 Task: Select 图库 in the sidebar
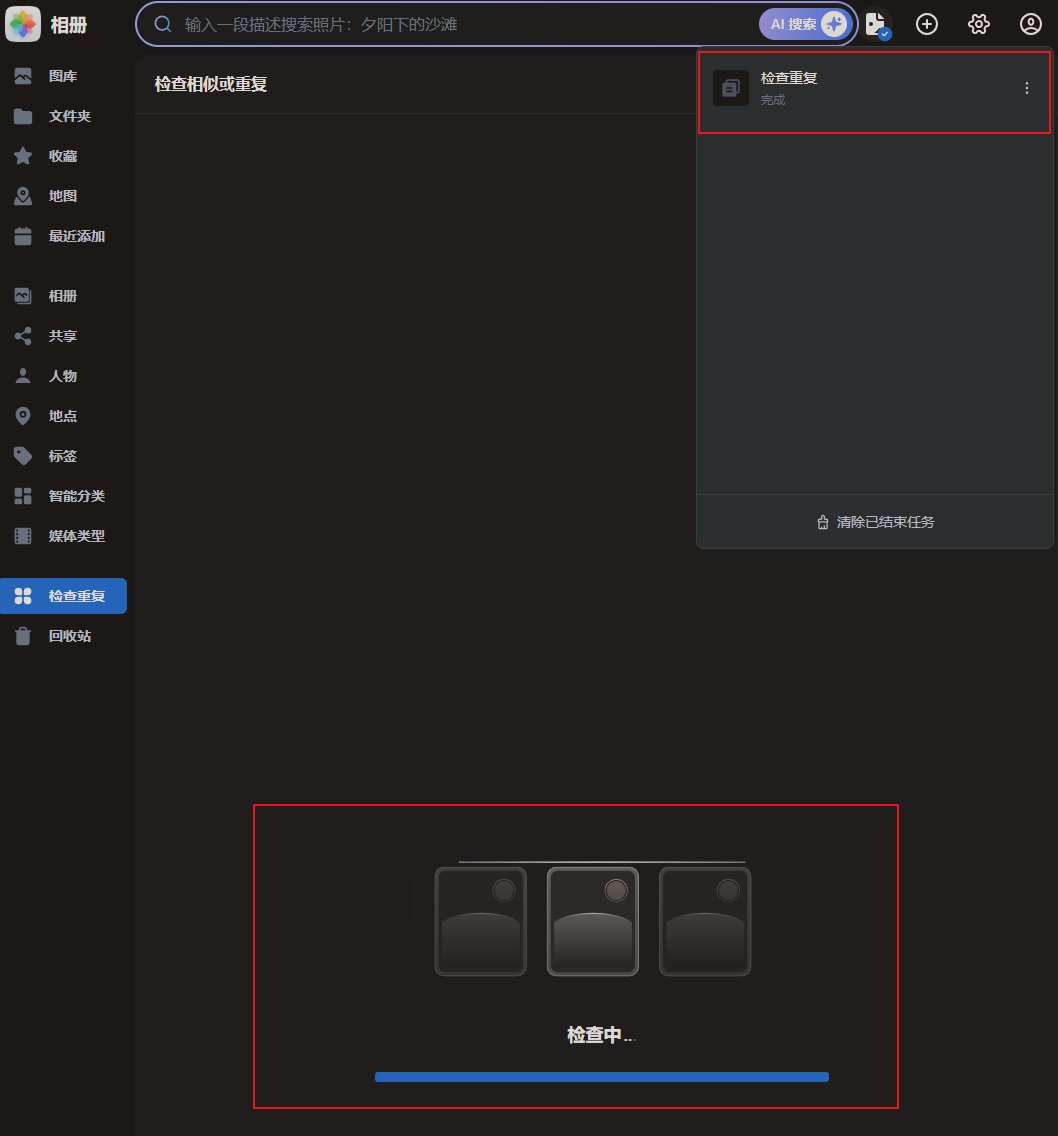[x=63, y=76]
